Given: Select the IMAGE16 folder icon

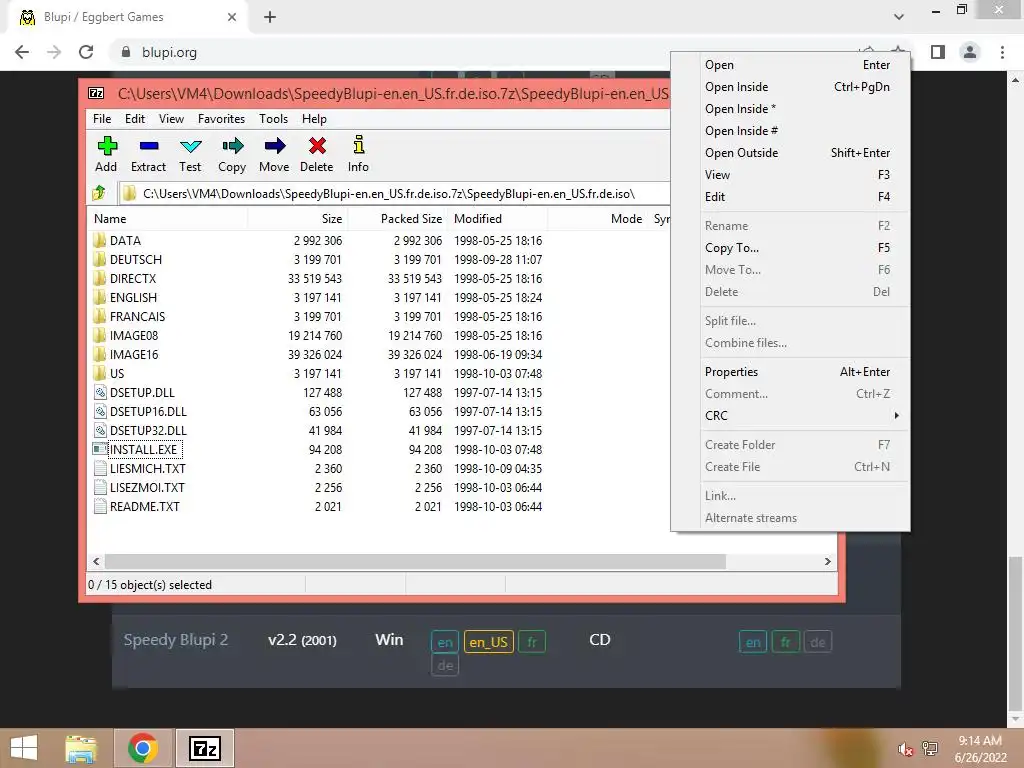Looking at the screenshot, I should (x=99, y=354).
